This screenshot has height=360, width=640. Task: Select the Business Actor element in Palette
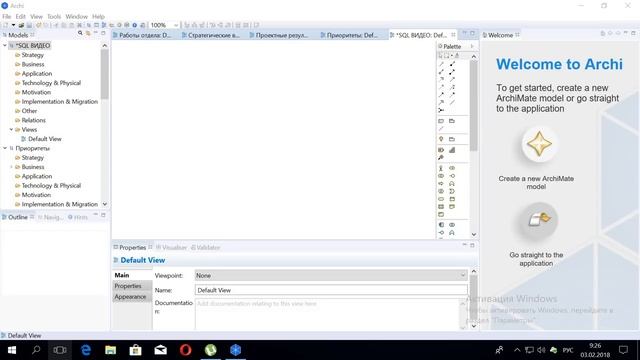pos(441,168)
